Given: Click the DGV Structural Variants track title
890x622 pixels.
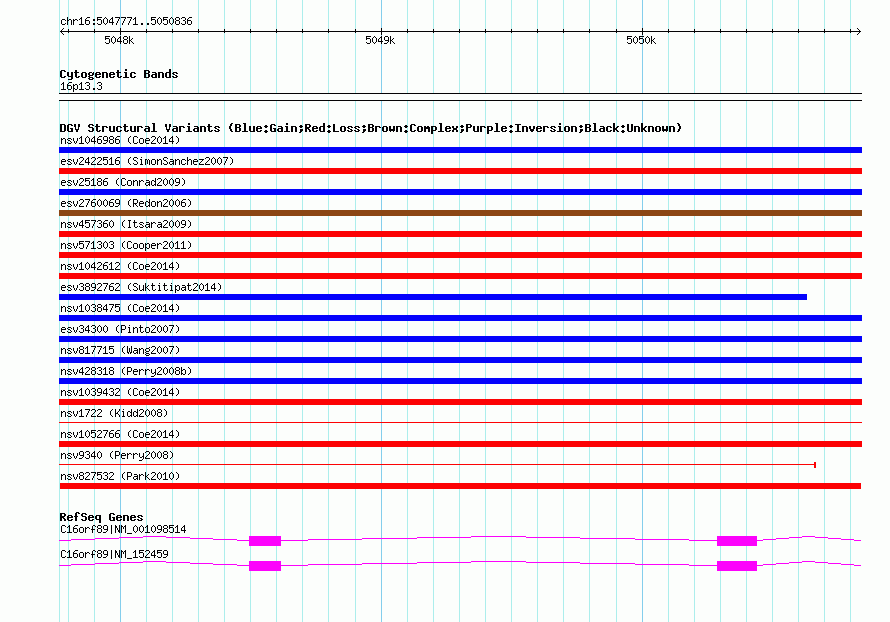Looking at the screenshot, I should tap(371, 128).
